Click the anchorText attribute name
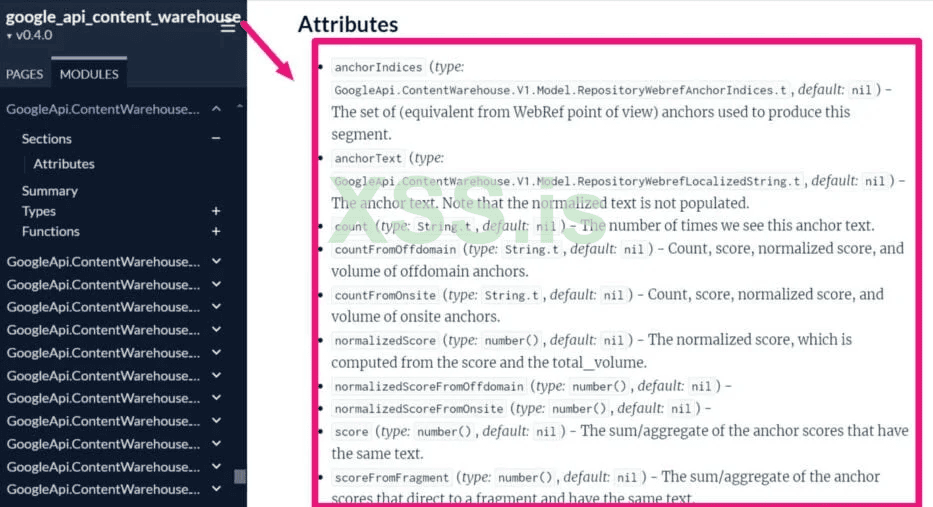933x507 pixels. point(368,158)
